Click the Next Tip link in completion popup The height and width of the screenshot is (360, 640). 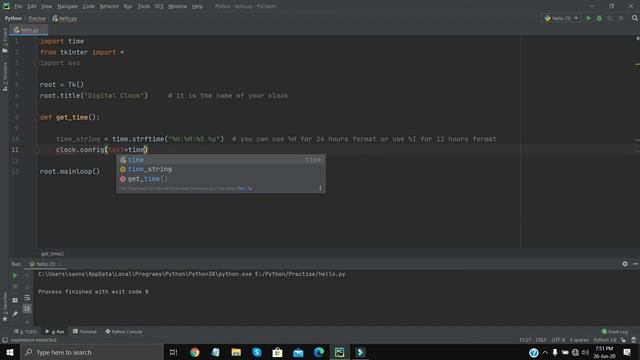click(244, 188)
